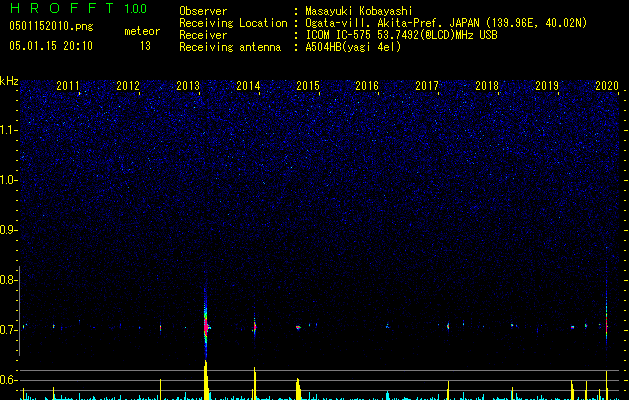The width and height of the screenshot is (629, 400).
Task: Click the 0.7 kHz axis label
Action: coord(7,330)
